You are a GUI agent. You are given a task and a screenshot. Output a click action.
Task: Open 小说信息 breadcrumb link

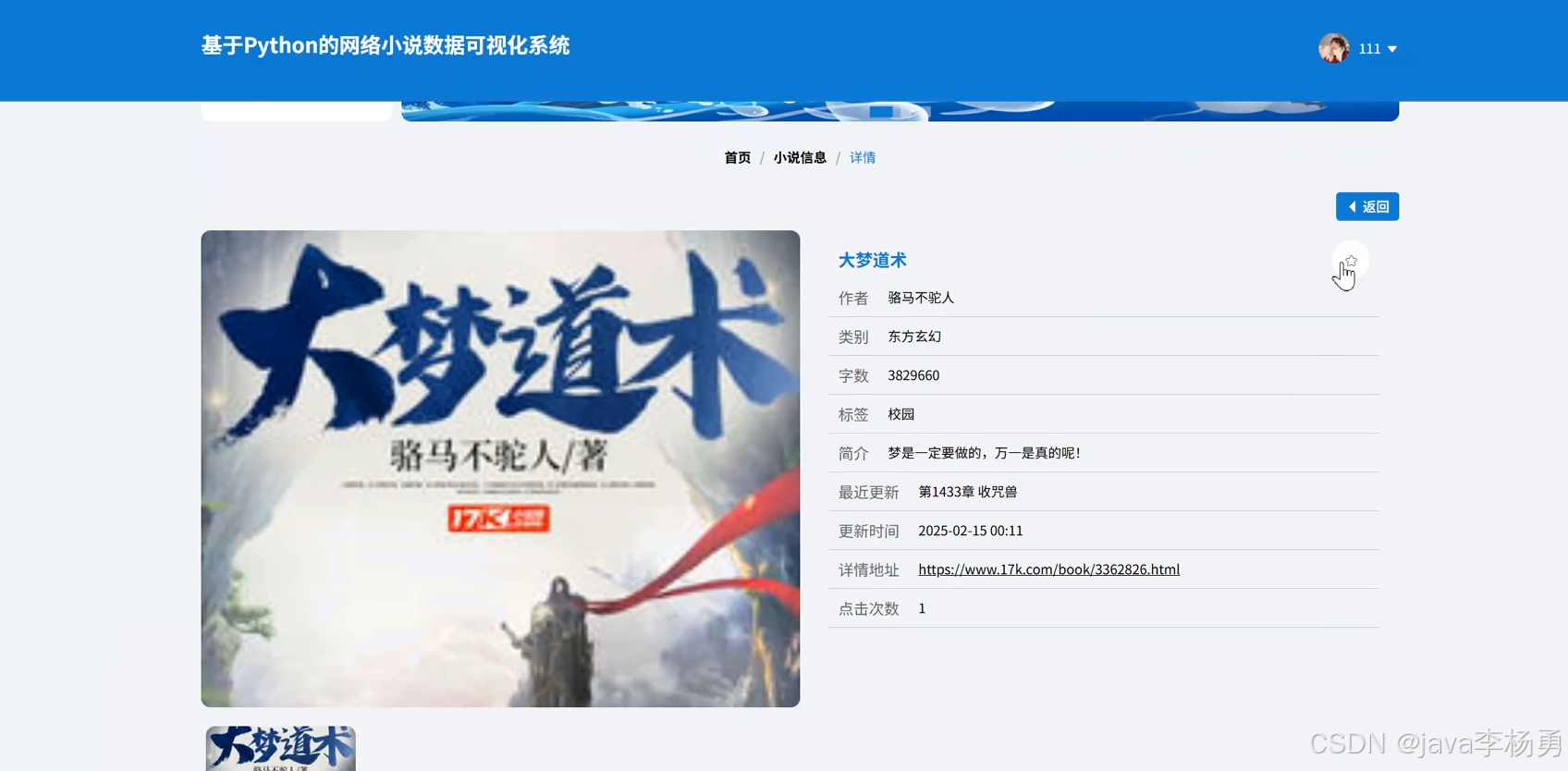pos(800,157)
